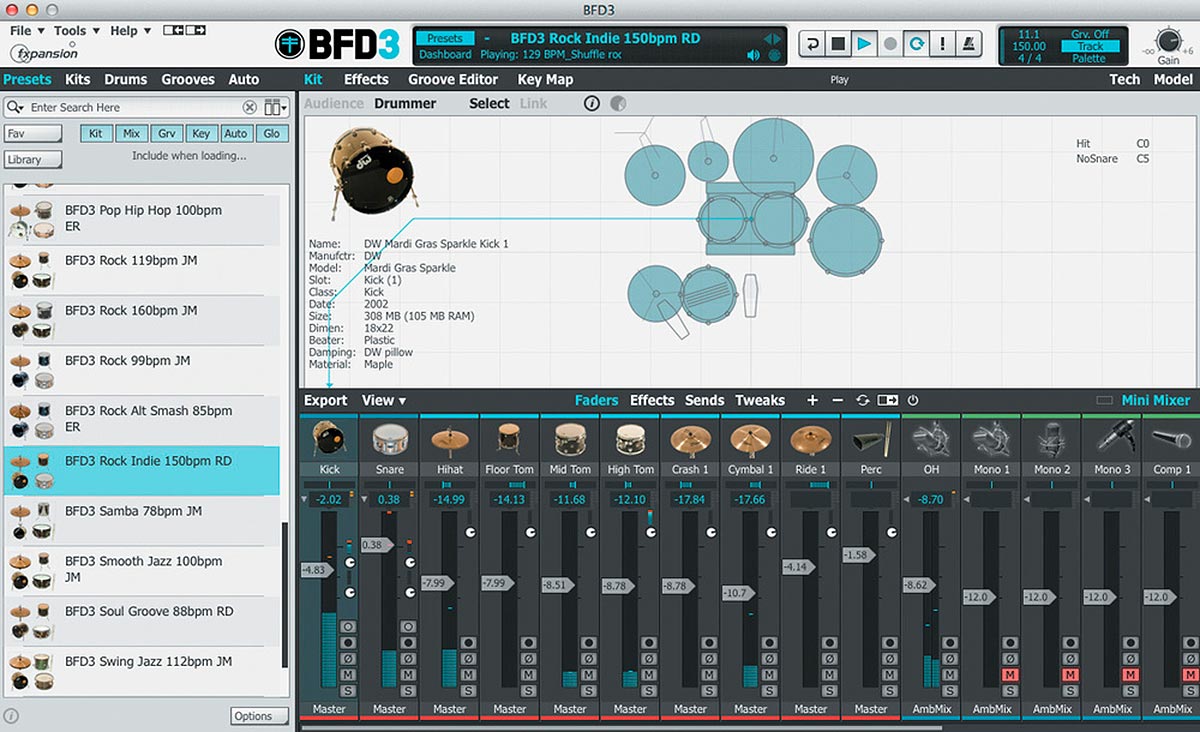
Task: Arm record on the Mid Tom channel
Action: click(589, 643)
